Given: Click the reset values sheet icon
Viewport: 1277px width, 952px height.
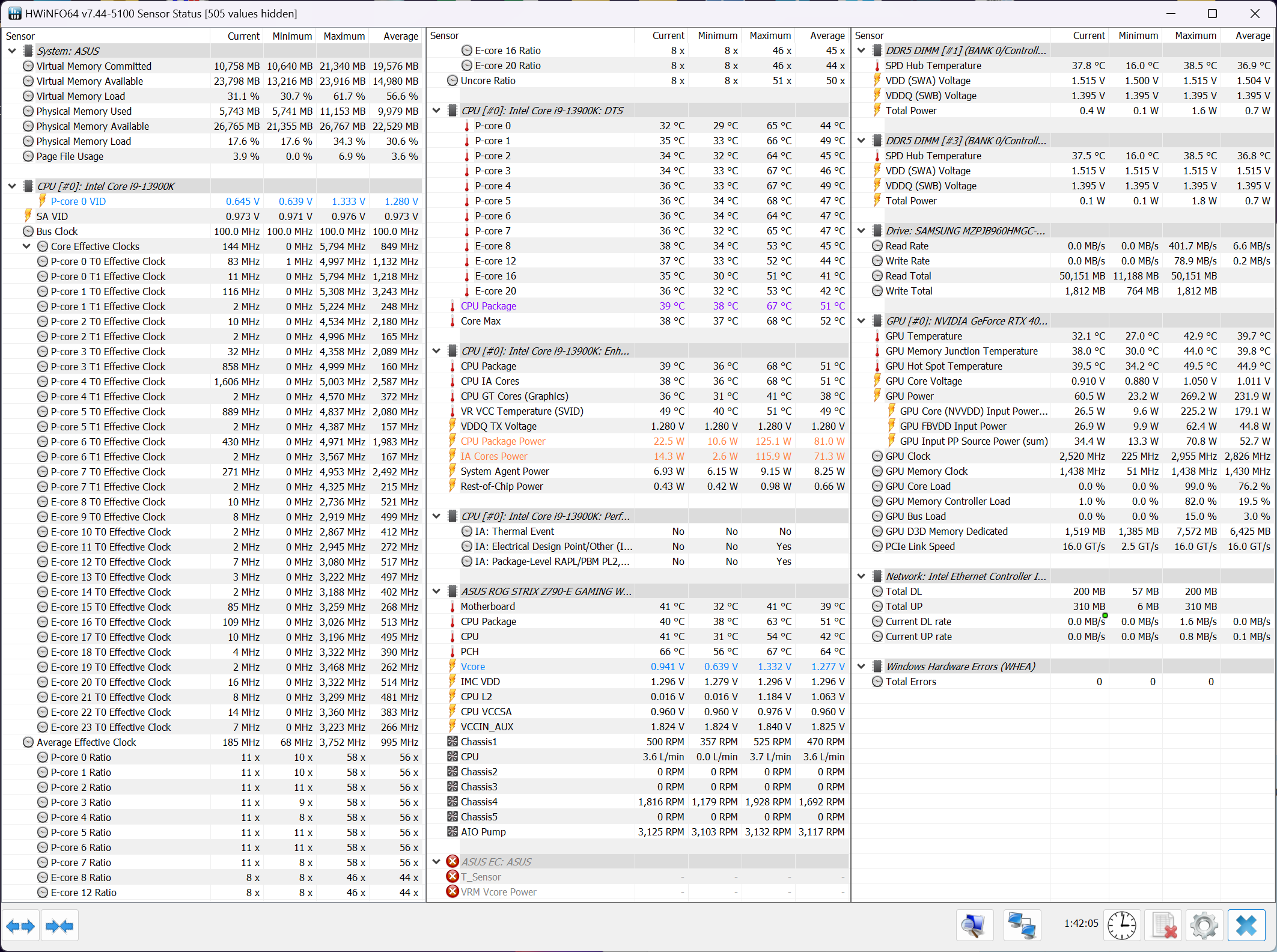Looking at the screenshot, I should click(x=1163, y=926).
